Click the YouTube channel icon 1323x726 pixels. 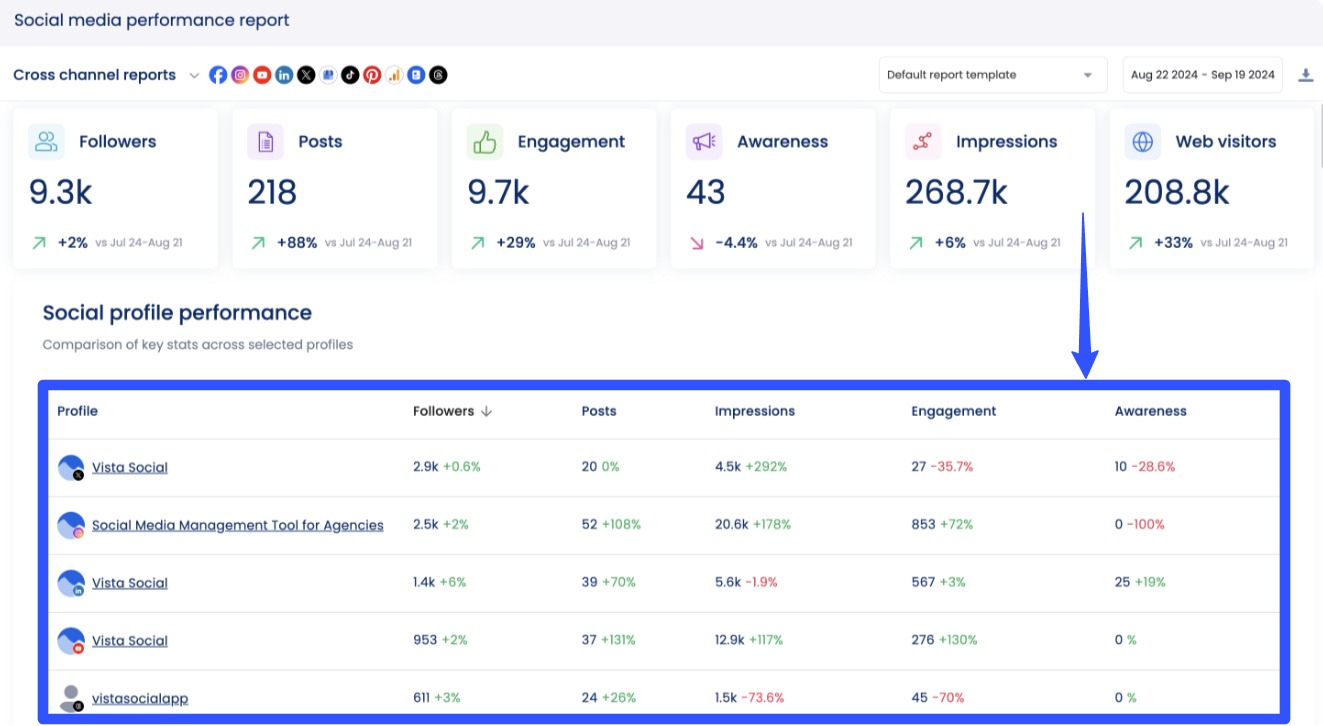(262, 74)
